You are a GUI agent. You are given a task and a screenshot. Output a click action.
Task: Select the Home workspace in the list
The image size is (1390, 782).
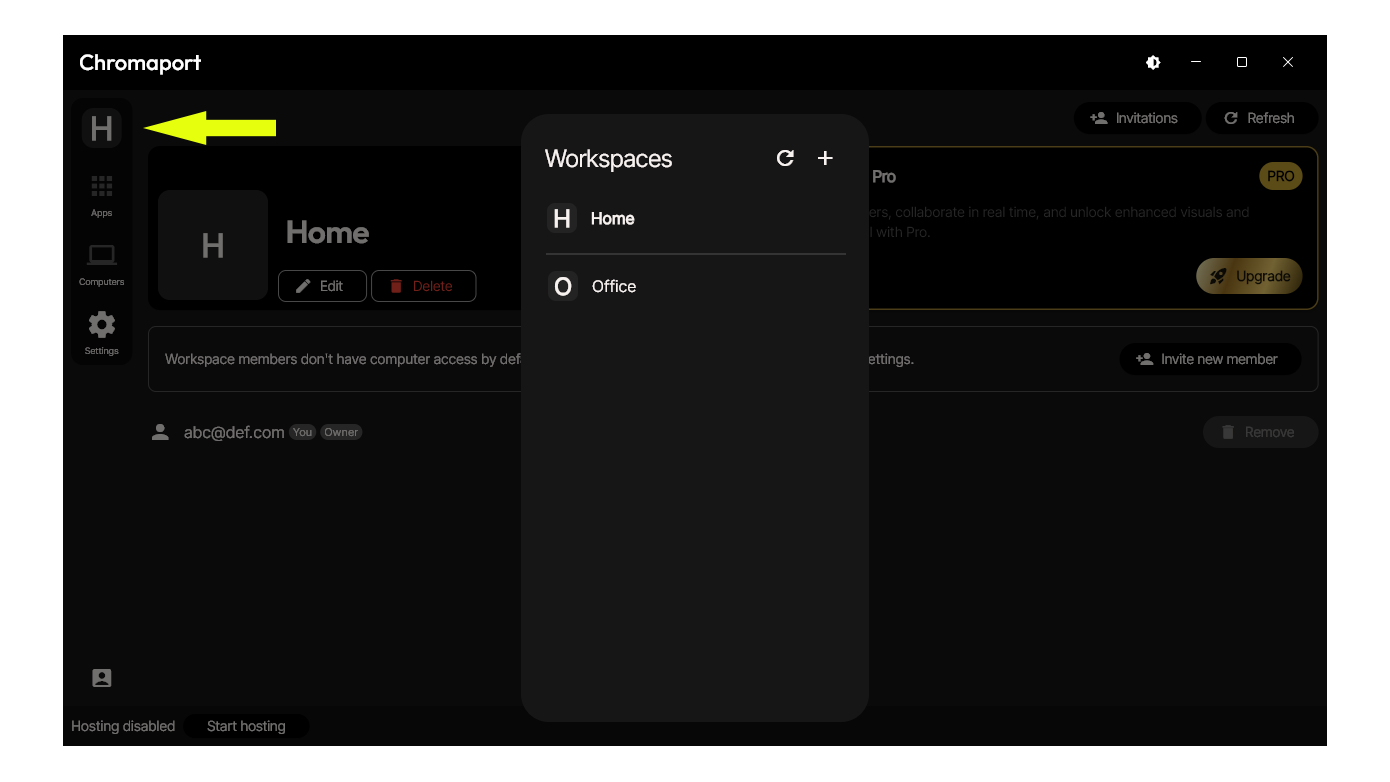(612, 219)
